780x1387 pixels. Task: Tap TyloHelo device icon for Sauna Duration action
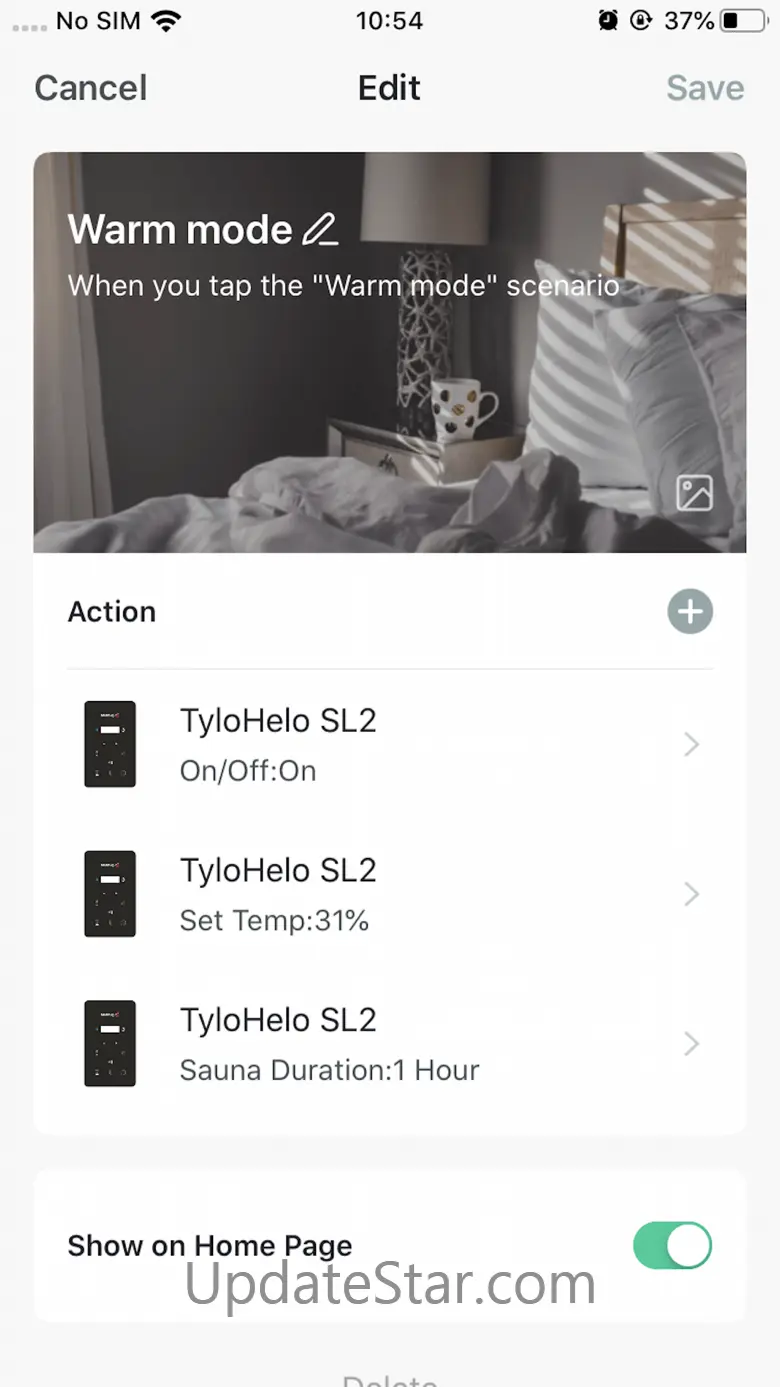pos(110,1044)
